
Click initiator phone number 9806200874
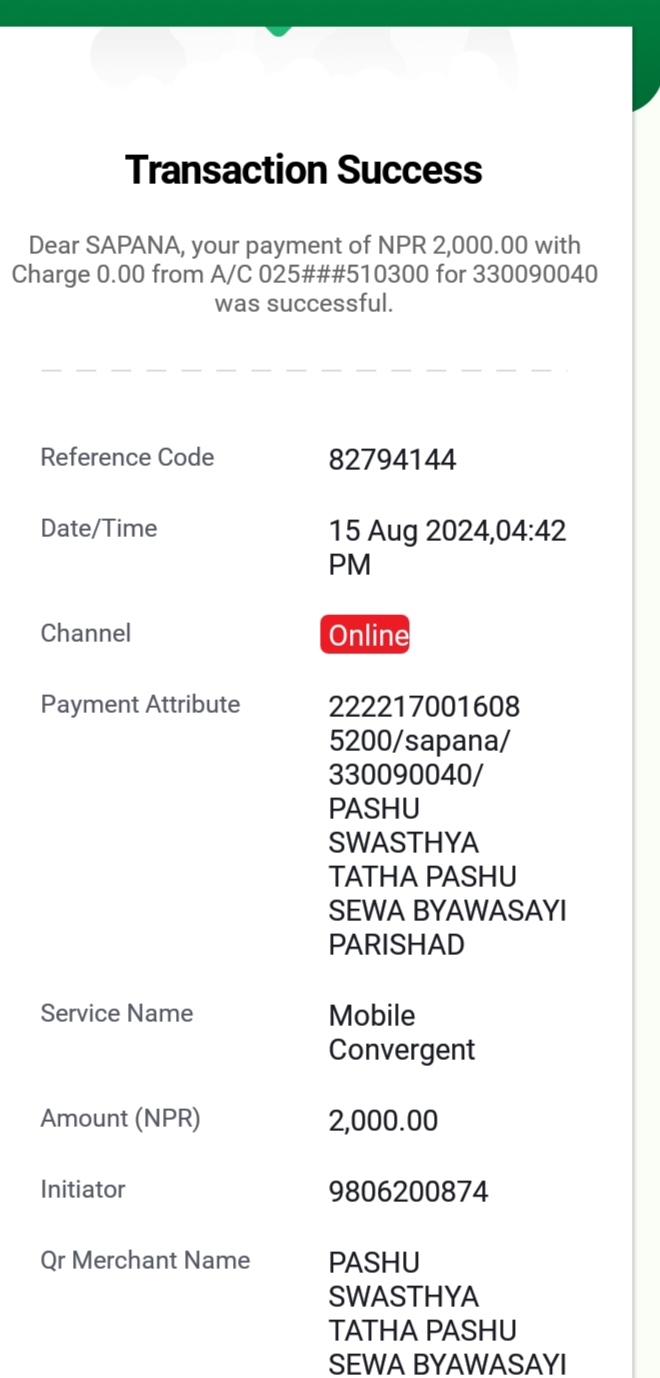(x=408, y=1192)
